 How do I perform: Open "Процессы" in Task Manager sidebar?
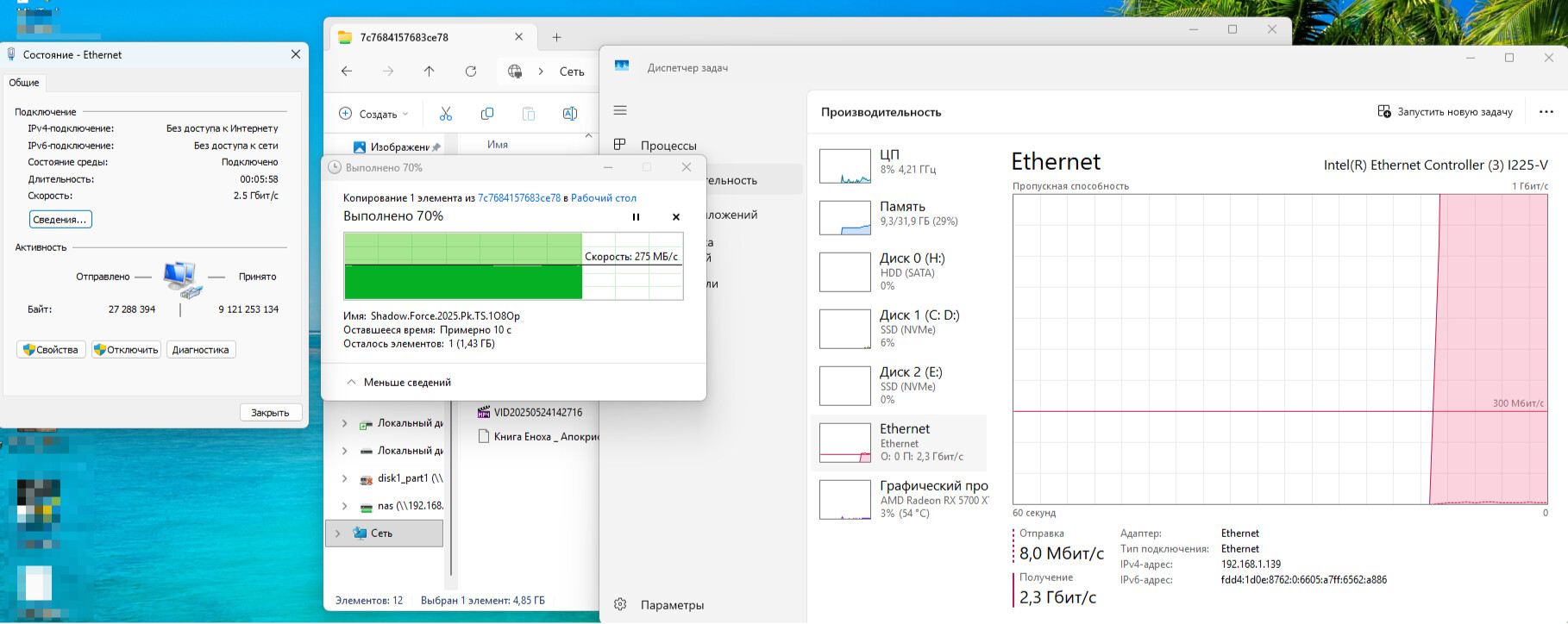tap(668, 146)
